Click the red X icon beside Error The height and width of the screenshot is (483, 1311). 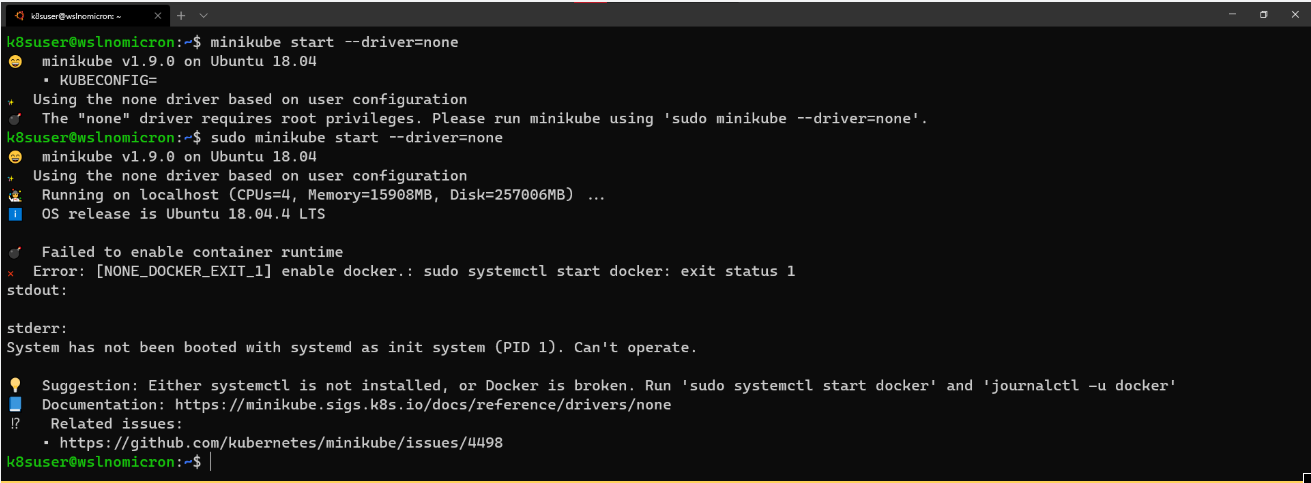click(x=11, y=272)
